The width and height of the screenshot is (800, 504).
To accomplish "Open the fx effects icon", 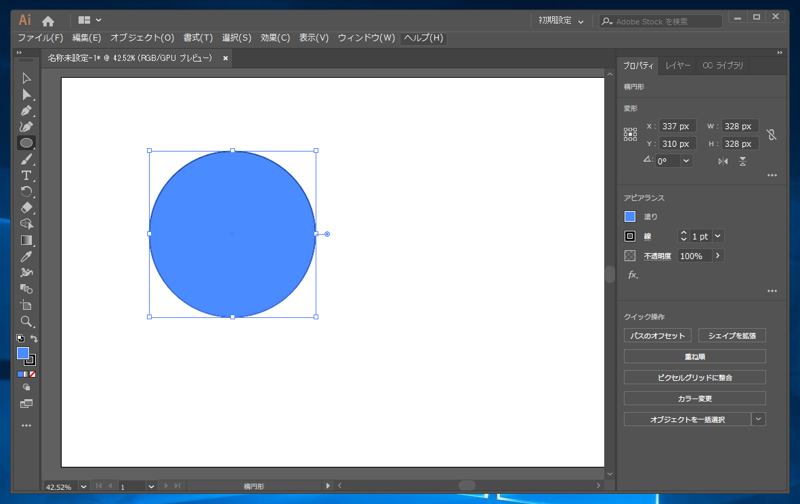I will coord(633,275).
